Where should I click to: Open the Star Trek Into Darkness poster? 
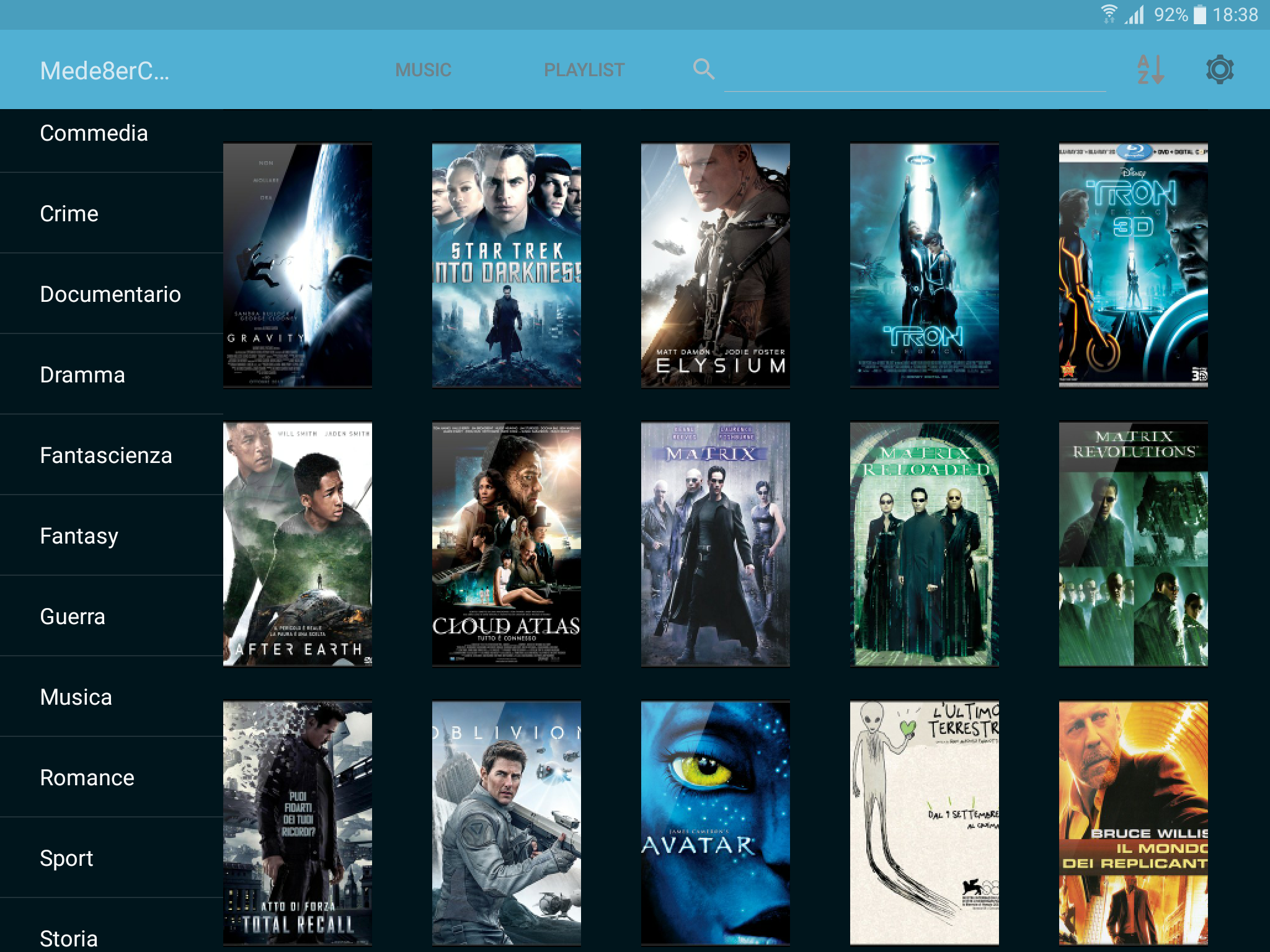pyautogui.click(x=507, y=265)
